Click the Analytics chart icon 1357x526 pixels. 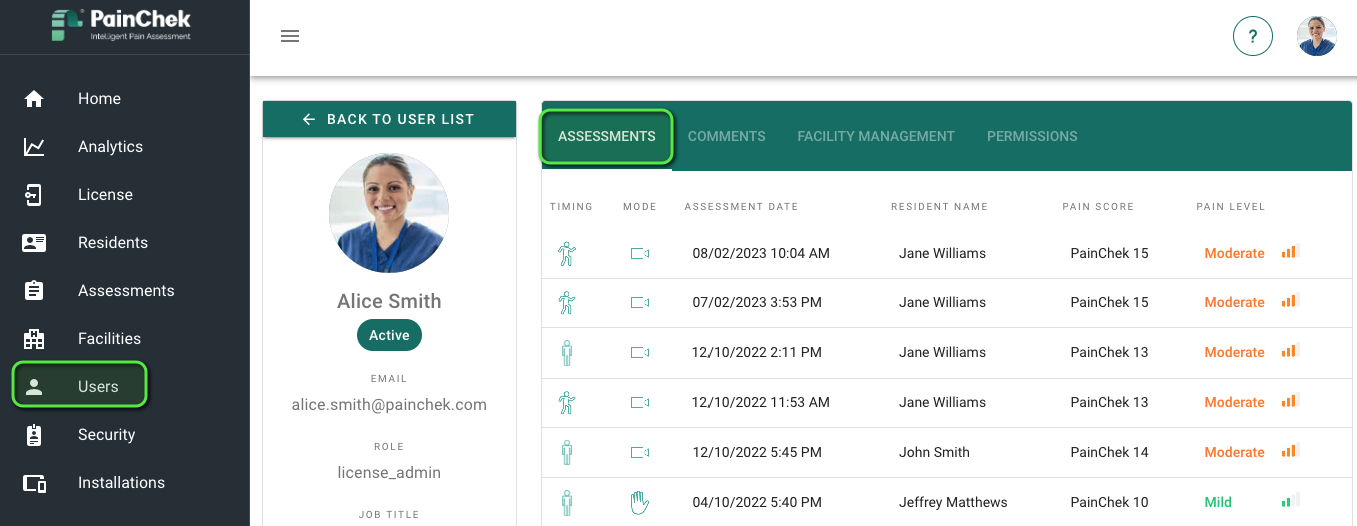(x=34, y=147)
